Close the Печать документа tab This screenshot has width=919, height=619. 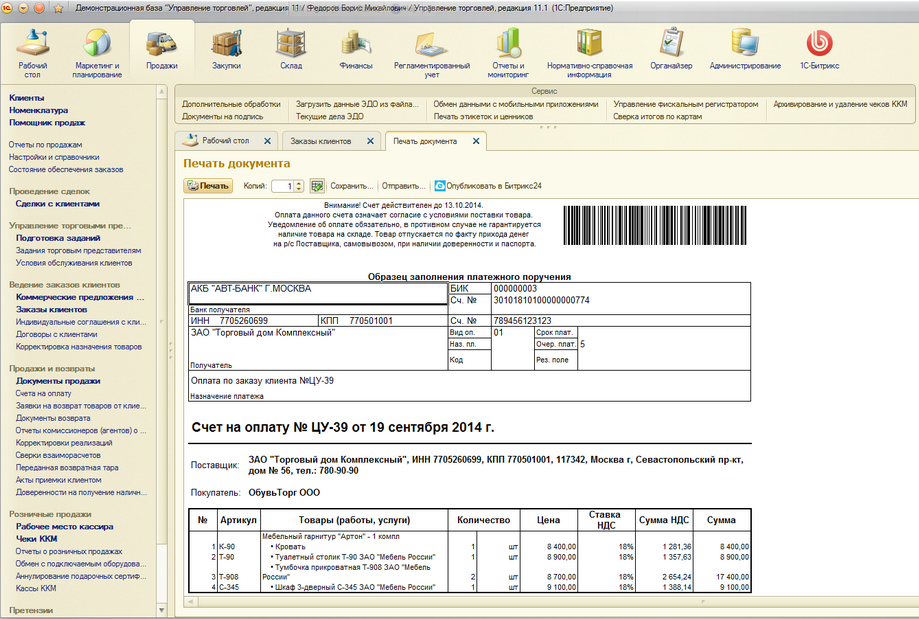tap(476, 141)
